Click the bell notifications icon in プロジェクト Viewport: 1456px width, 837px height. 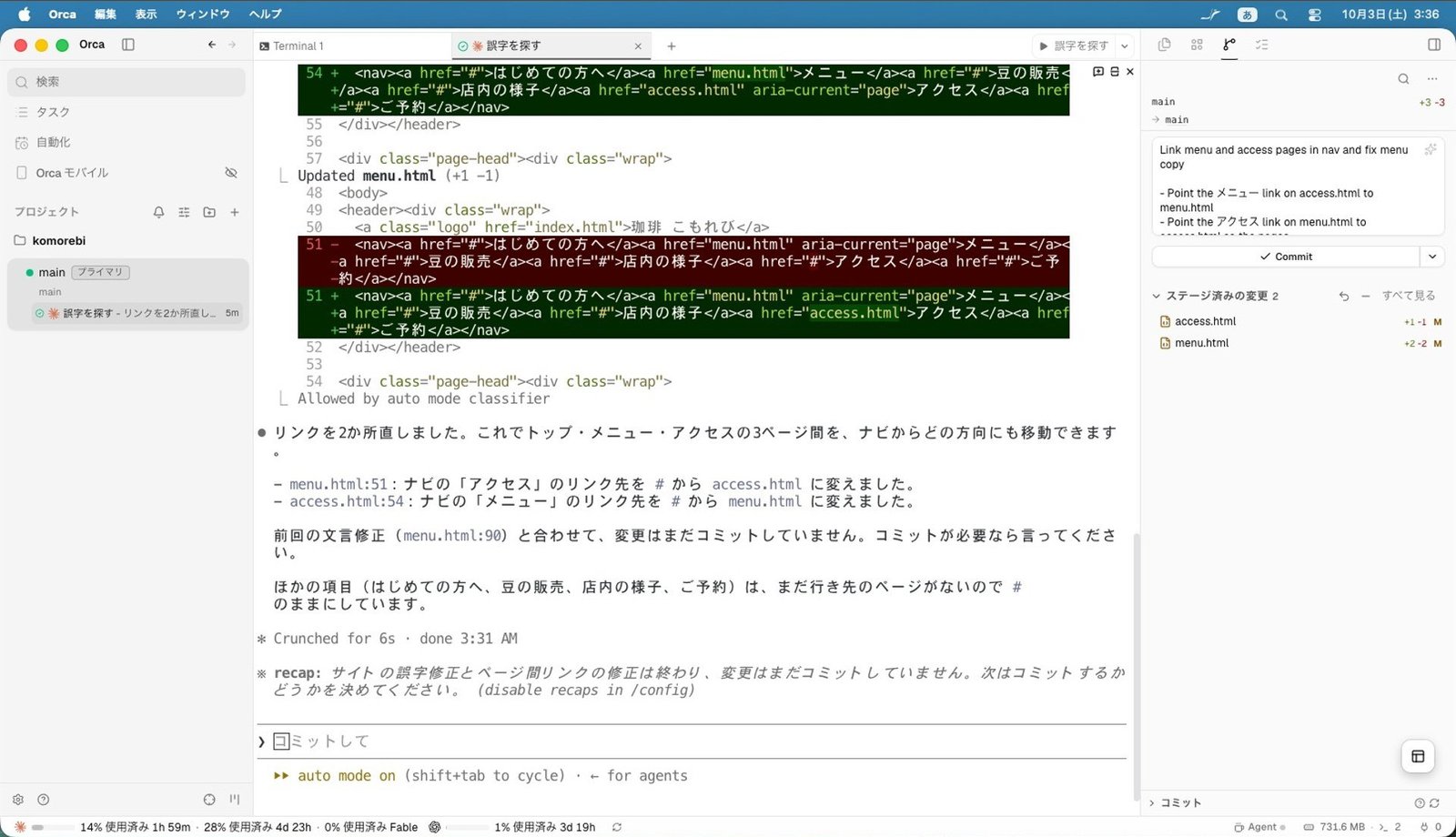pos(159,212)
